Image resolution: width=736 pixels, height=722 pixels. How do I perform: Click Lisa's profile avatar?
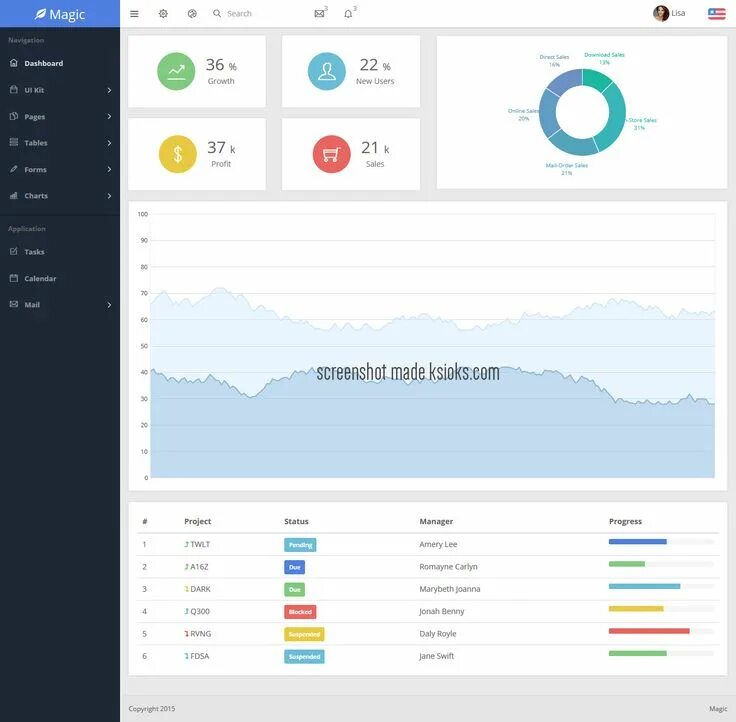pos(661,13)
